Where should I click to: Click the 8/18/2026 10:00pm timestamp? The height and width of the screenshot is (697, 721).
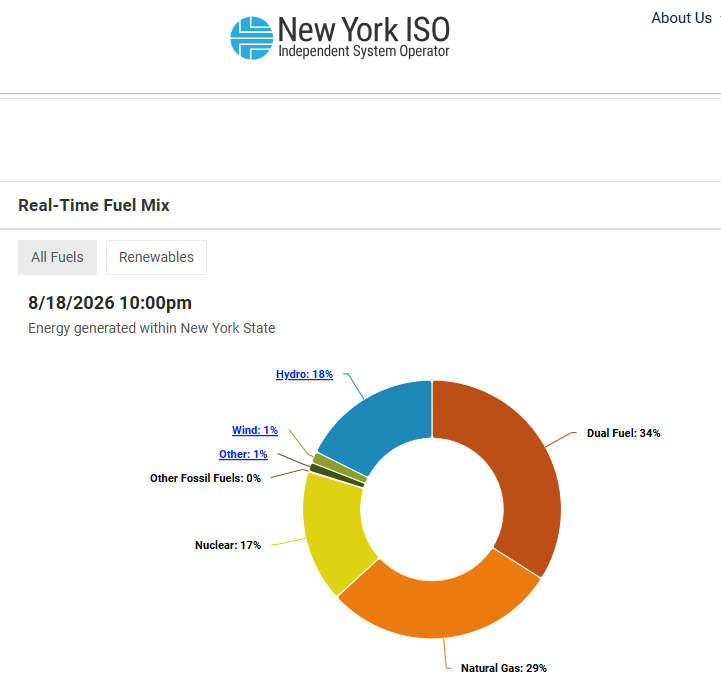point(110,303)
